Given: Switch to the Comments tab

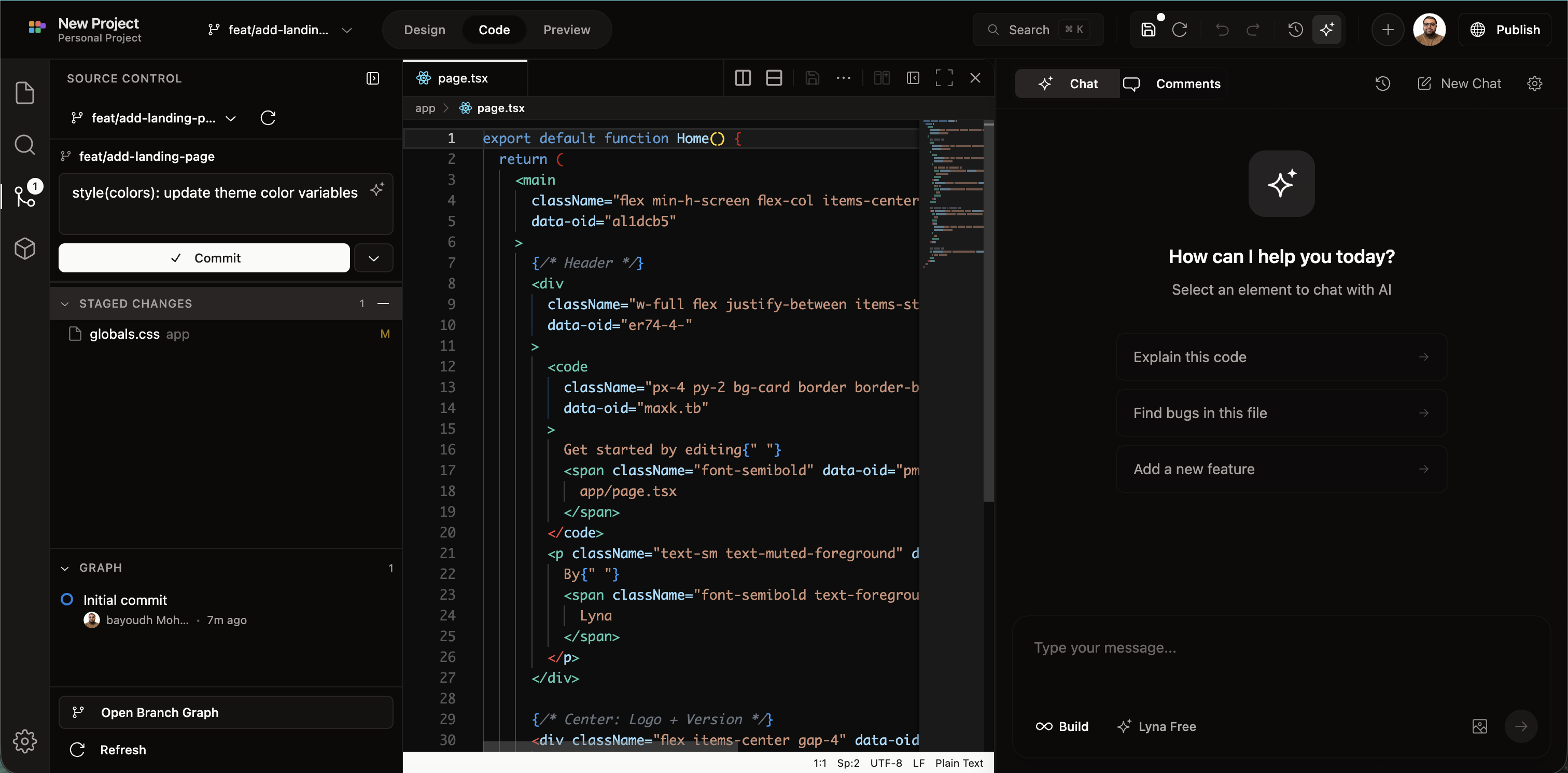Looking at the screenshot, I should (1173, 84).
